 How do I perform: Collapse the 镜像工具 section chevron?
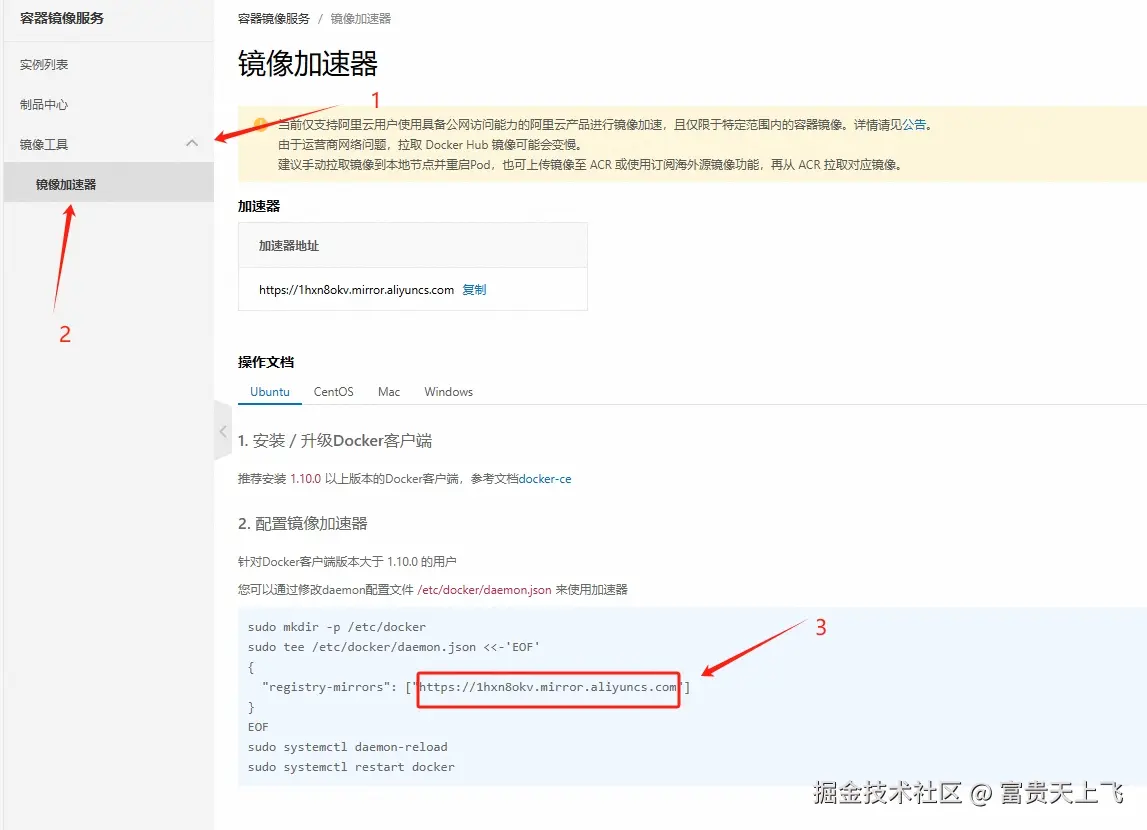[191, 143]
